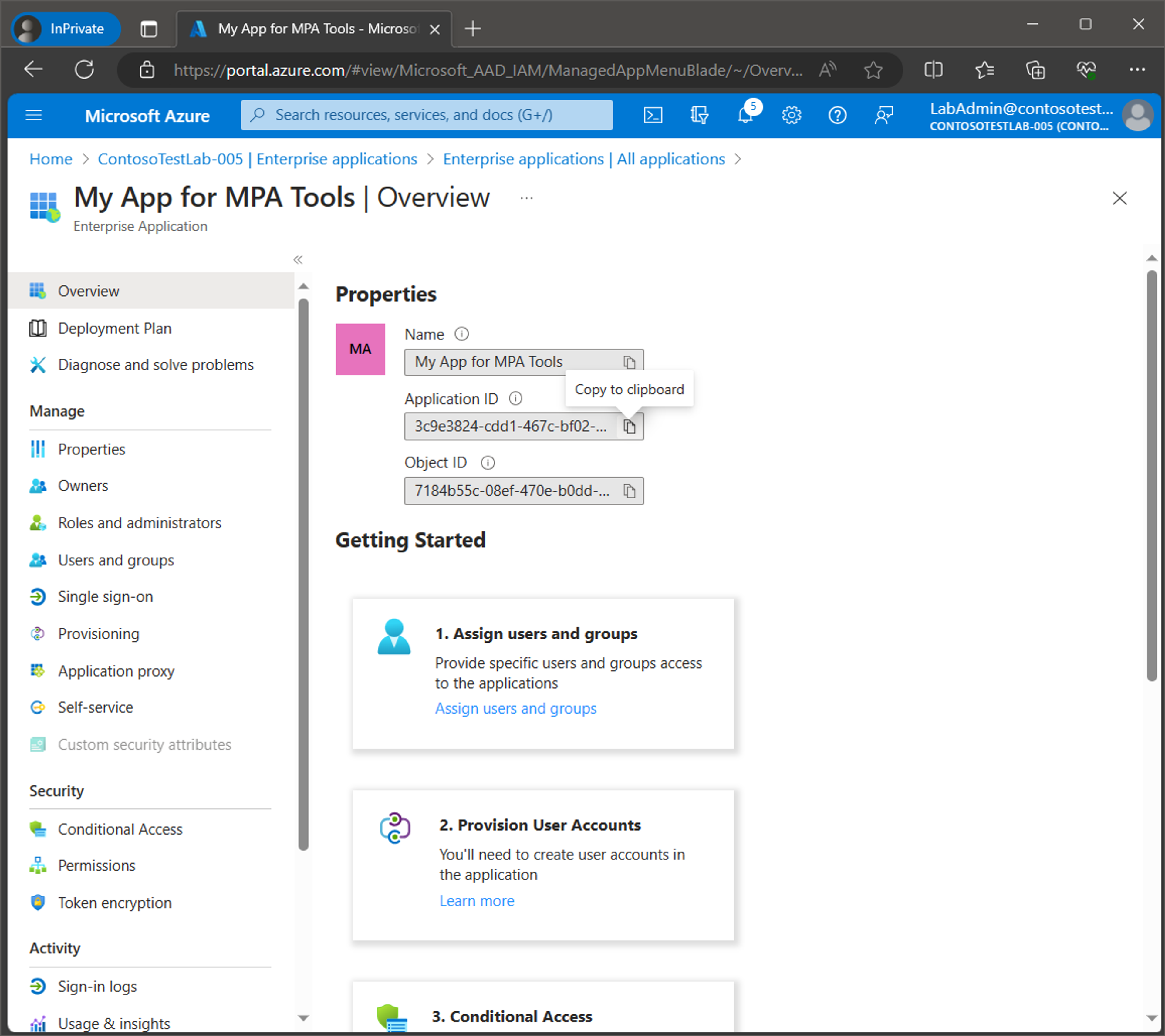
Task: Click the info icon beside Application ID
Action: pyautogui.click(x=515, y=399)
